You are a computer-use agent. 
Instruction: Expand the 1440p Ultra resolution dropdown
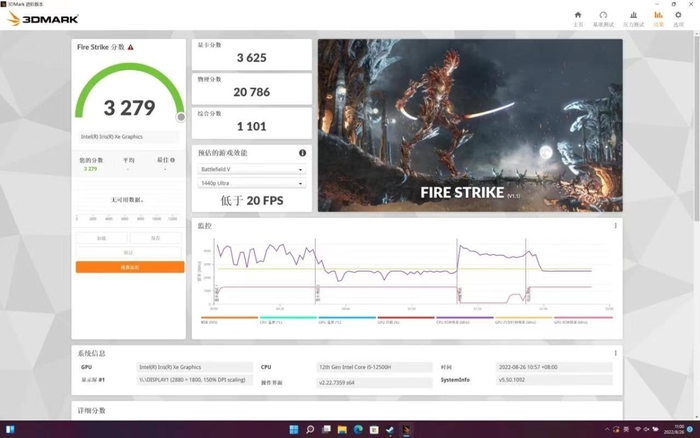pyautogui.click(x=252, y=184)
